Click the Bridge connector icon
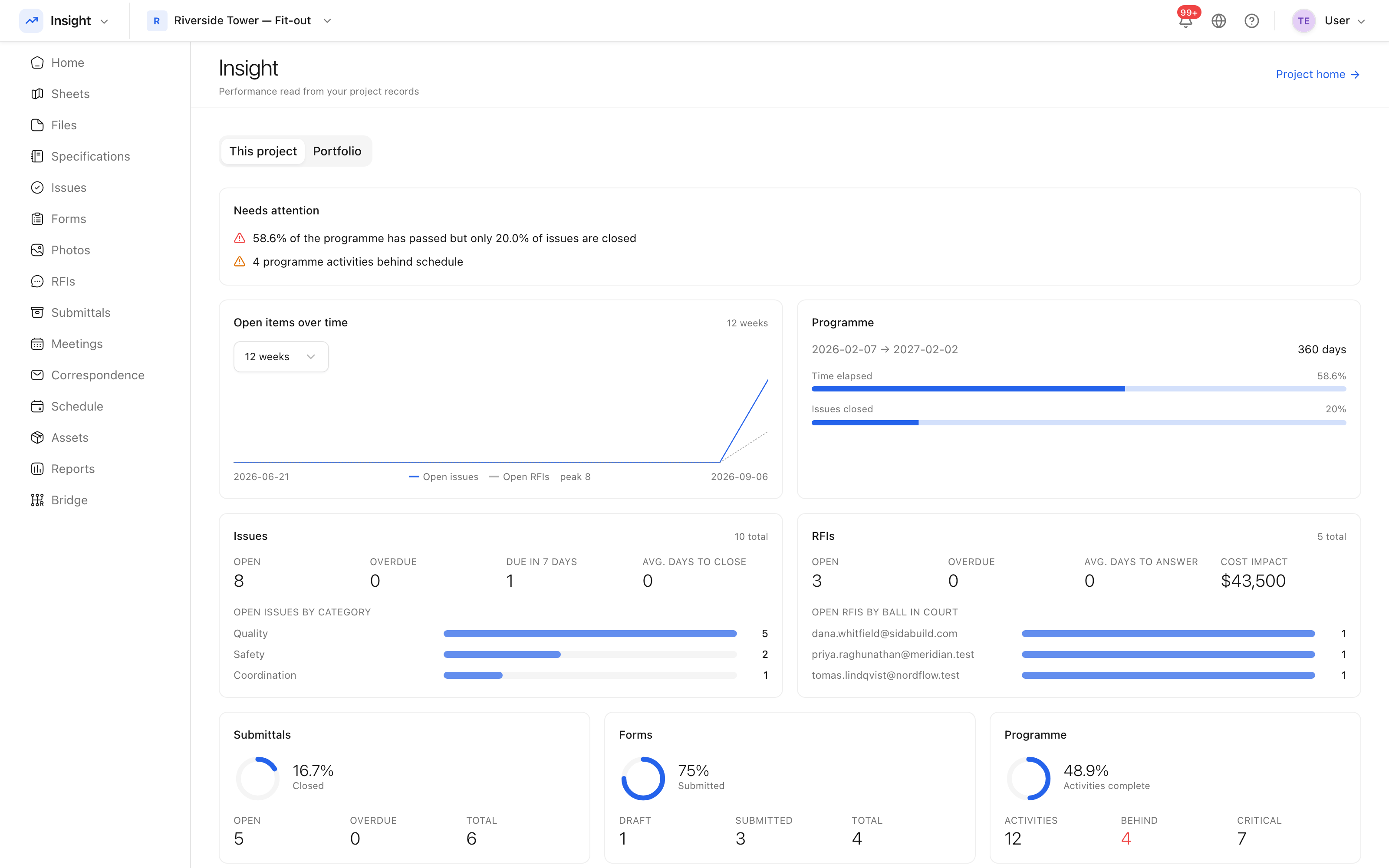The image size is (1389, 868). 37,500
